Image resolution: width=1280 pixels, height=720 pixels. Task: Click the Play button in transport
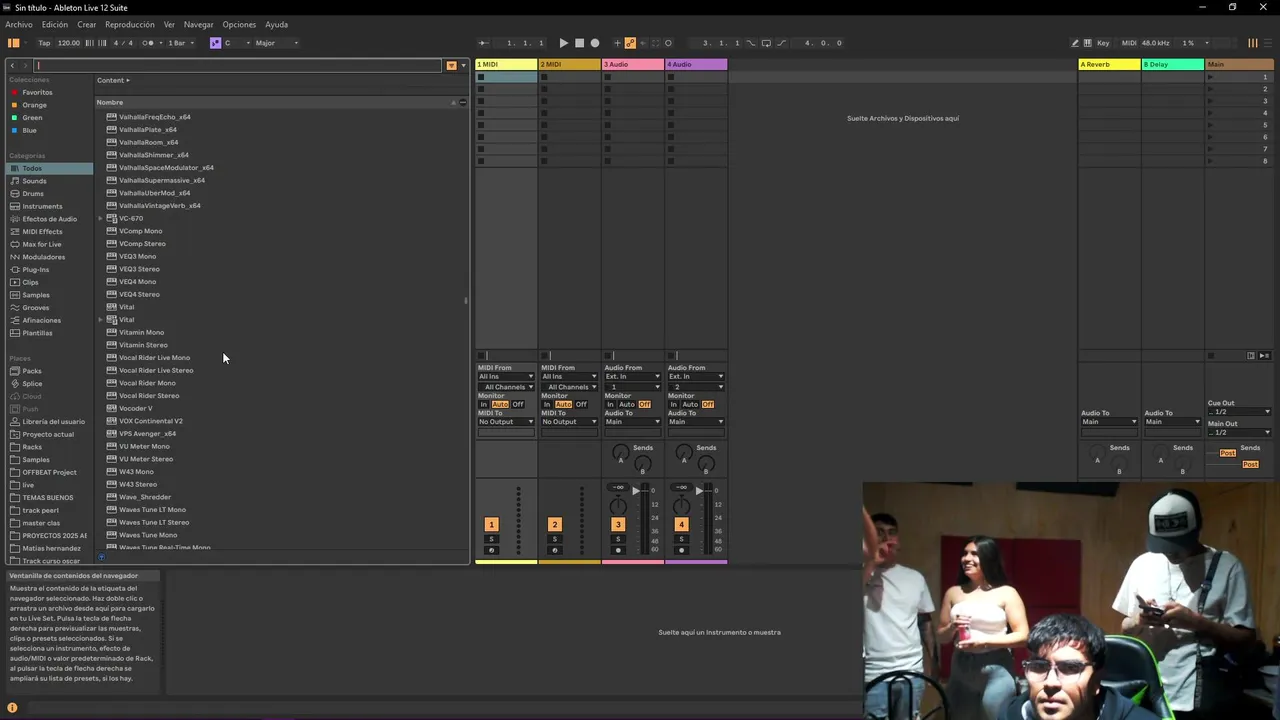point(563,43)
